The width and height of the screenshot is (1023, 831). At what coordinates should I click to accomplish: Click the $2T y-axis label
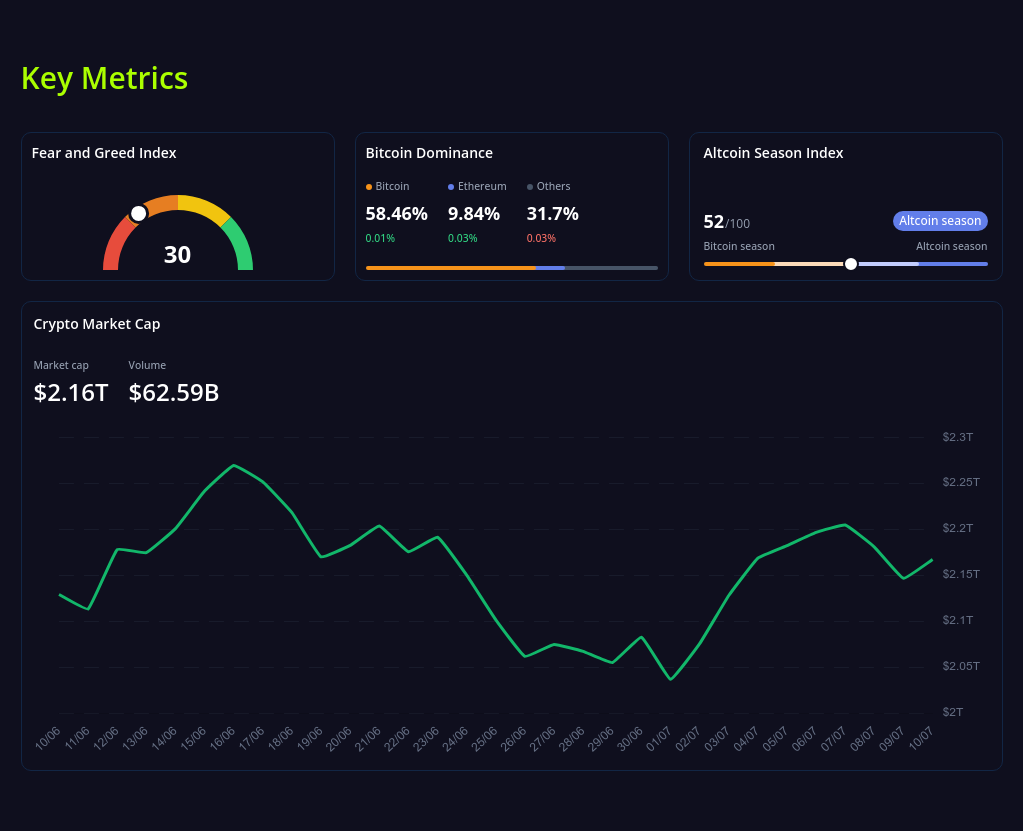tap(953, 712)
